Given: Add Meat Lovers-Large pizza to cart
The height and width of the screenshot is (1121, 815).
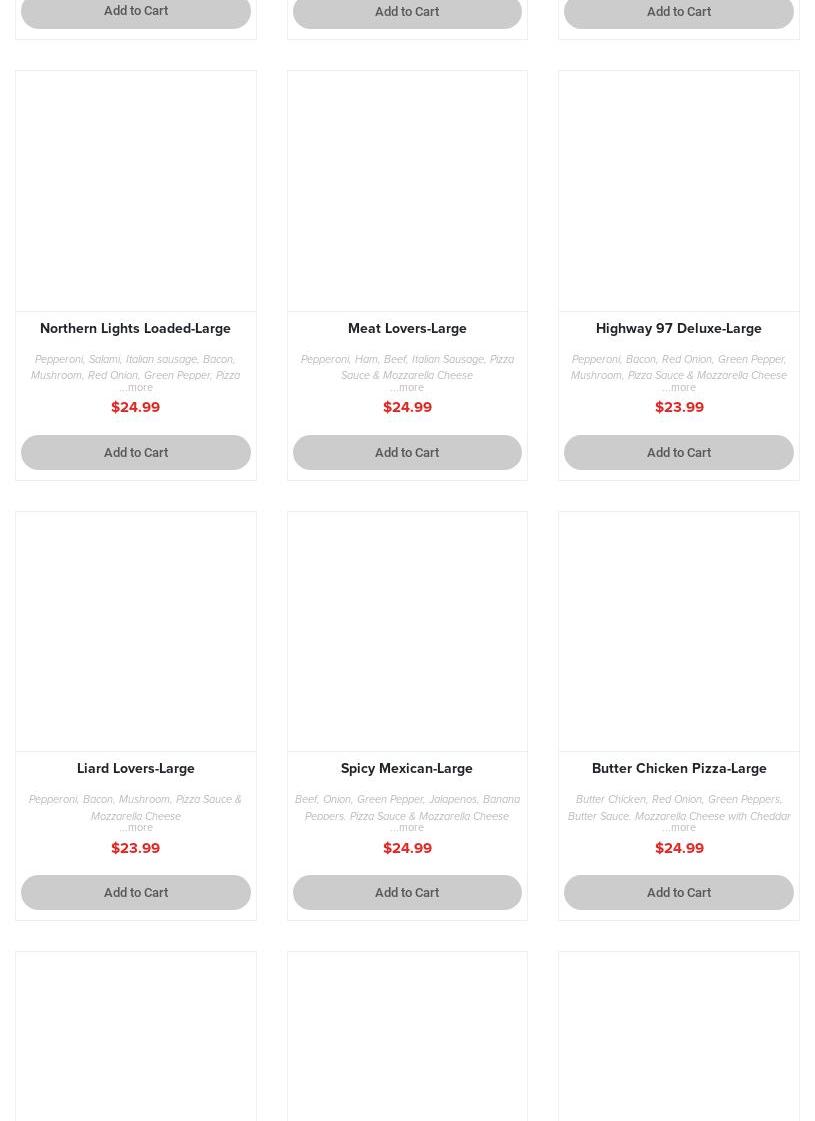Looking at the screenshot, I should 407,452.
